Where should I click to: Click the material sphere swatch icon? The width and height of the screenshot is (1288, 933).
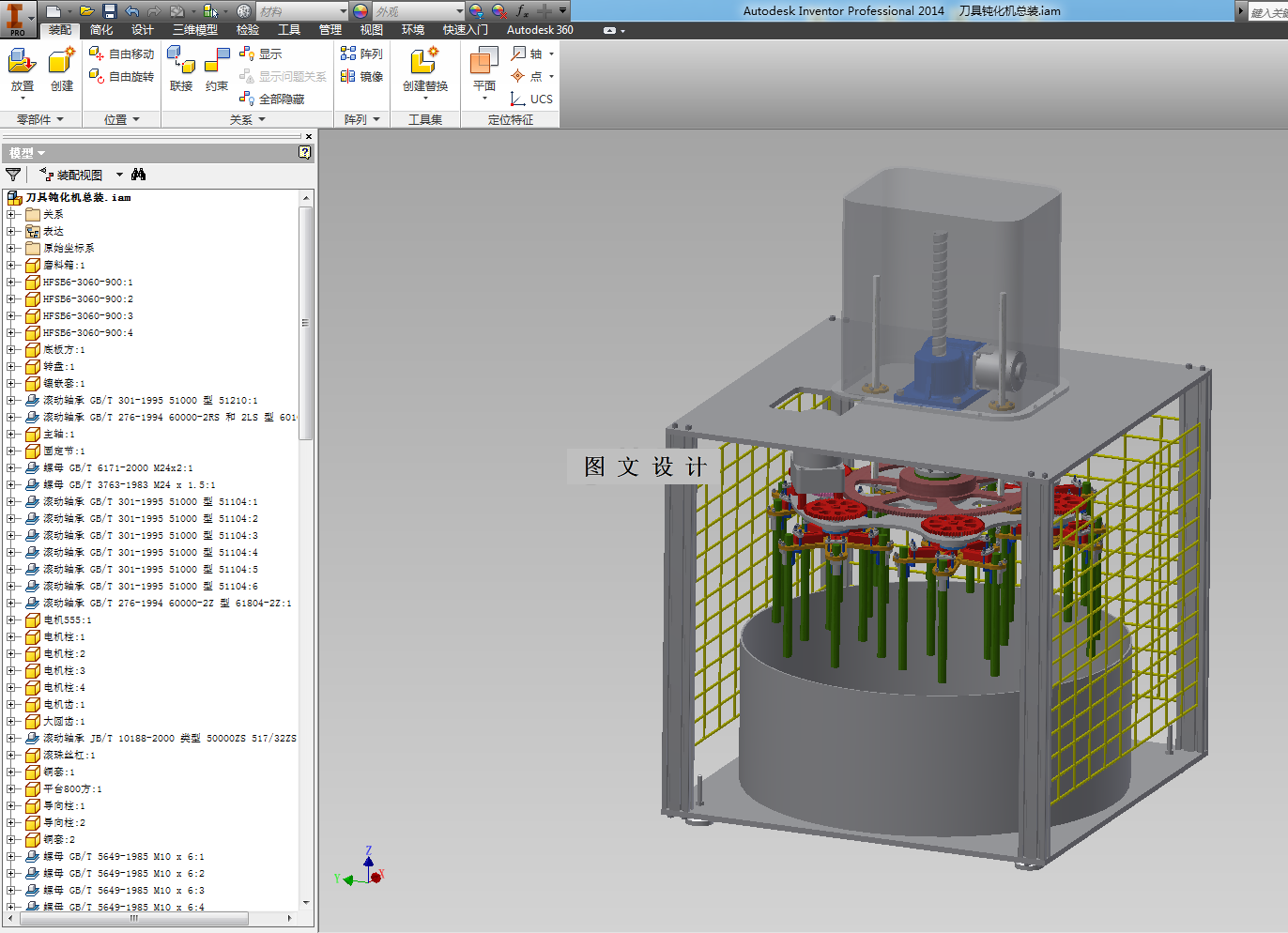click(244, 11)
